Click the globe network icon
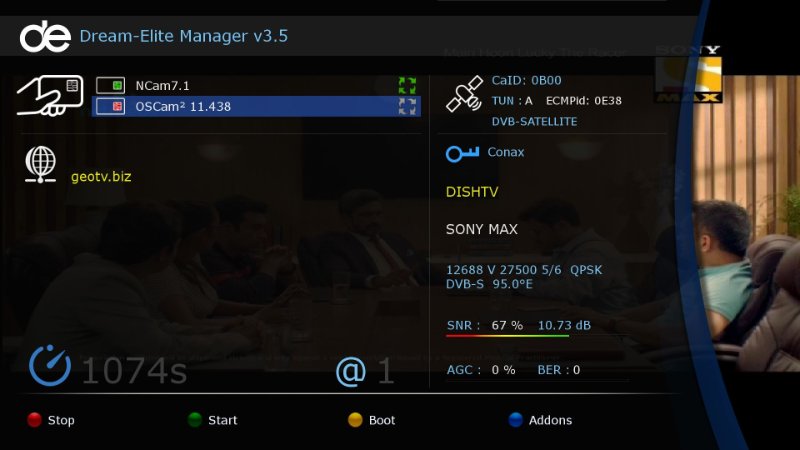 [x=40, y=165]
